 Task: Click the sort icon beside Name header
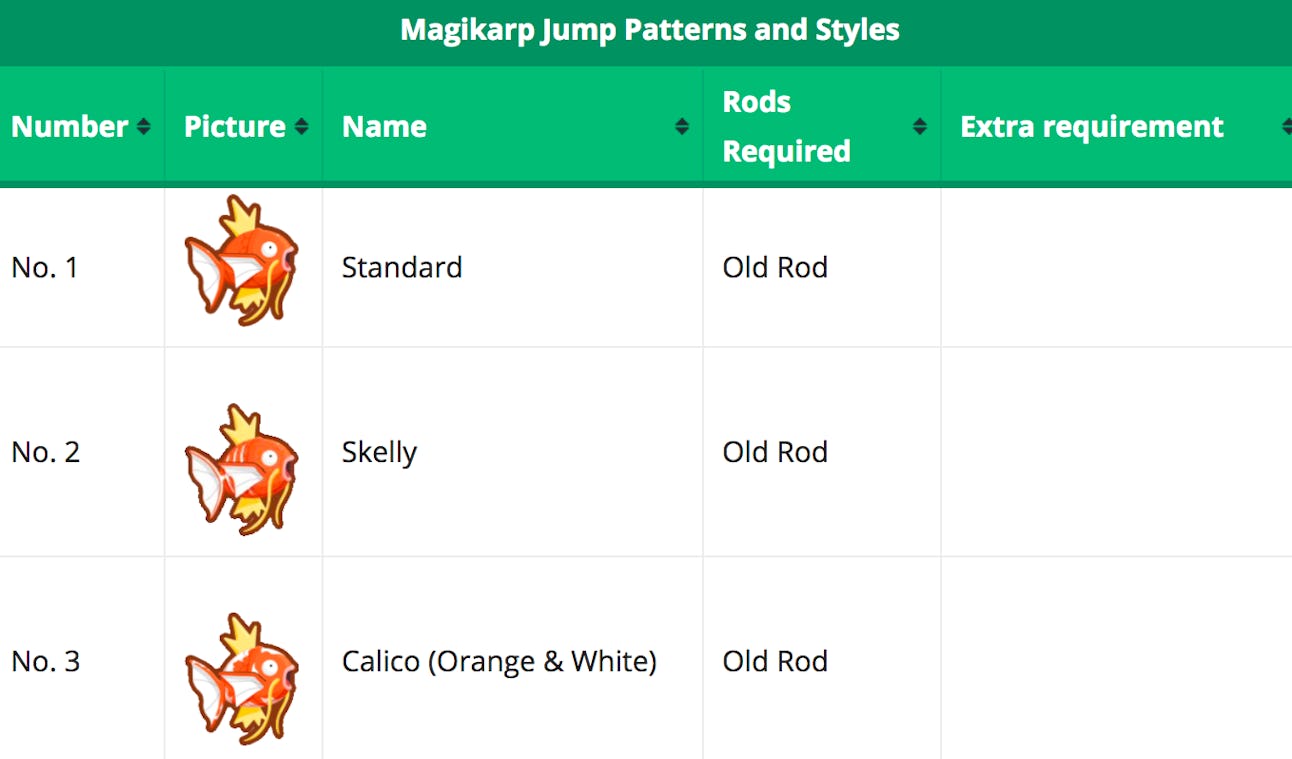[x=683, y=127]
